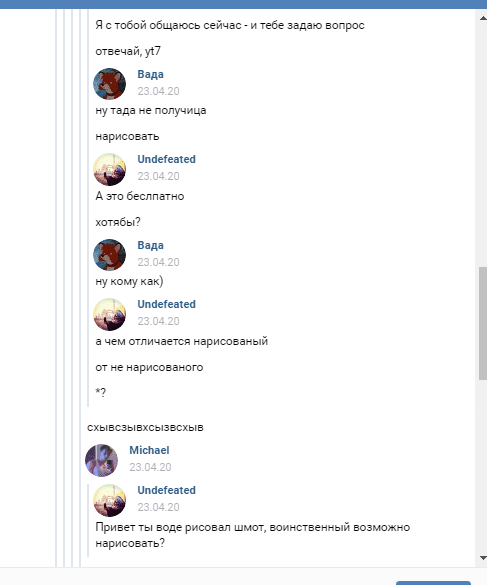Click Undefeated avatar above 'а чем отличается'

click(109, 314)
